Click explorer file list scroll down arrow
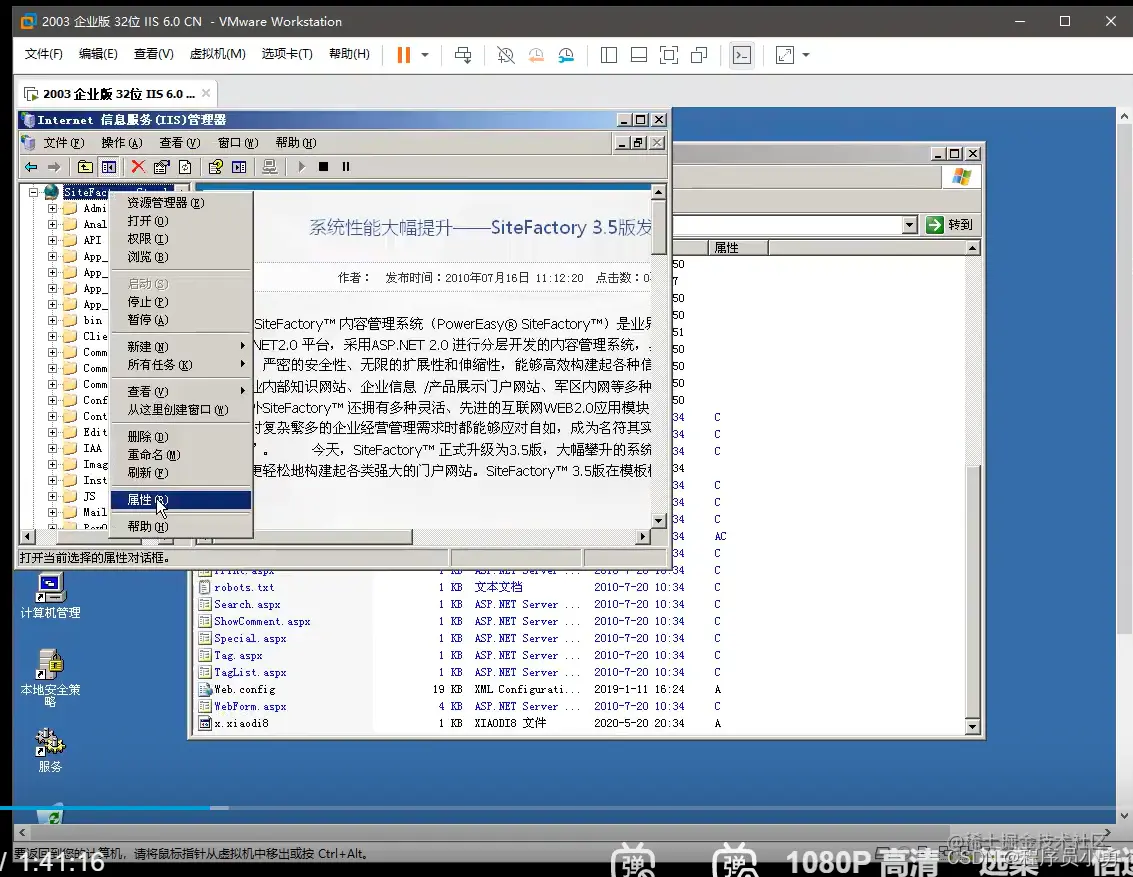1133x877 pixels. tap(973, 727)
